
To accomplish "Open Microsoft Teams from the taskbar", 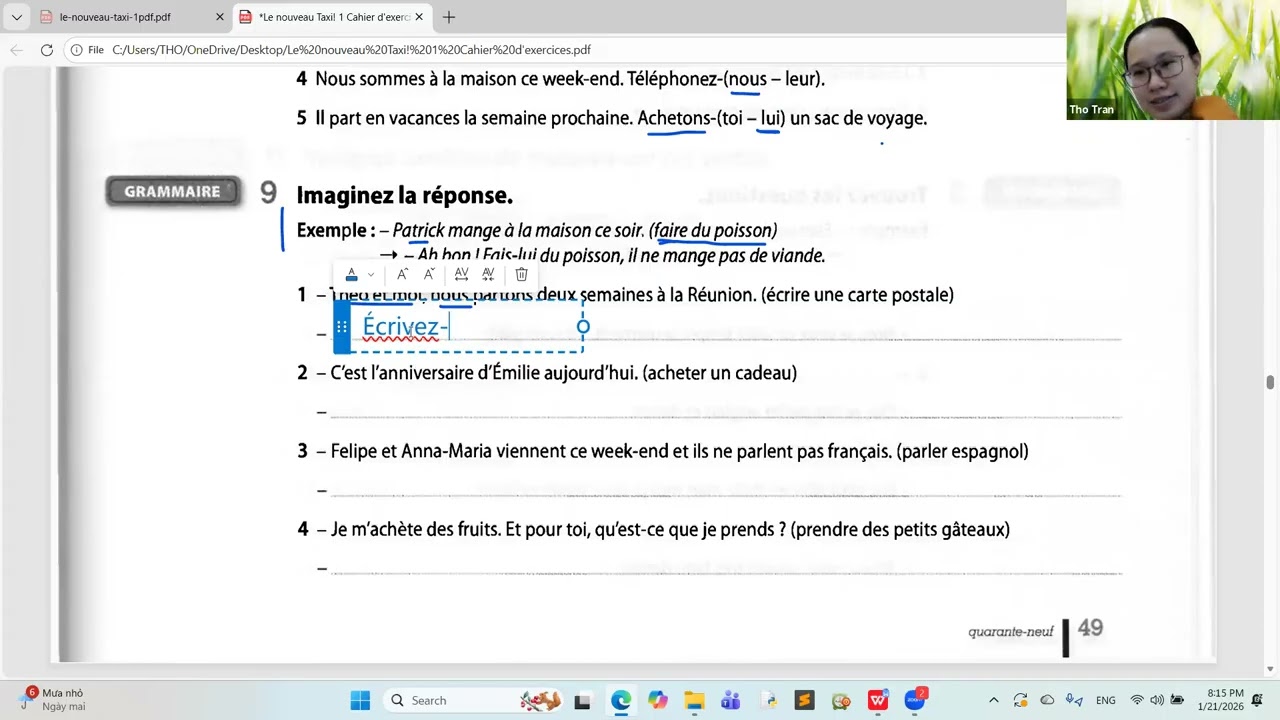I will 731,700.
